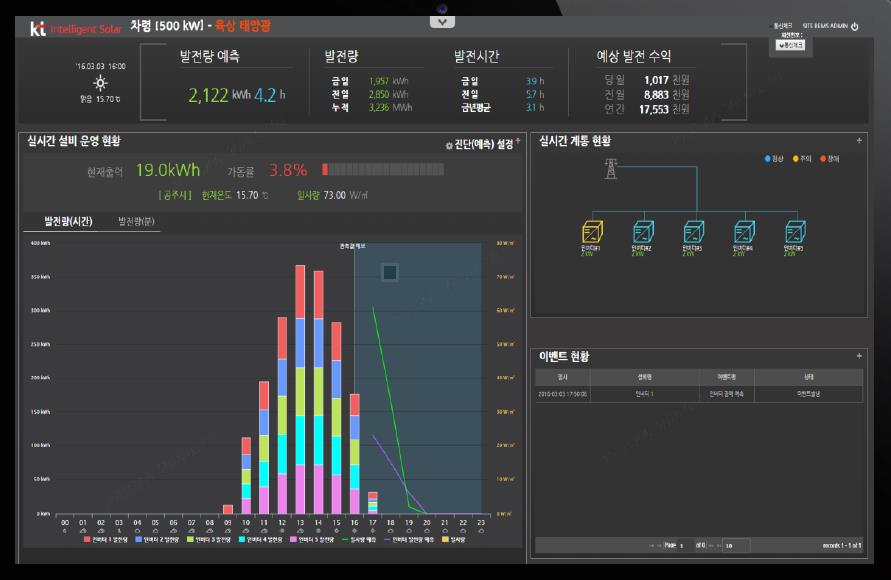This screenshot has width=891, height=580.
Task: Select the inverter #2 cube icon
Action: click(x=643, y=232)
